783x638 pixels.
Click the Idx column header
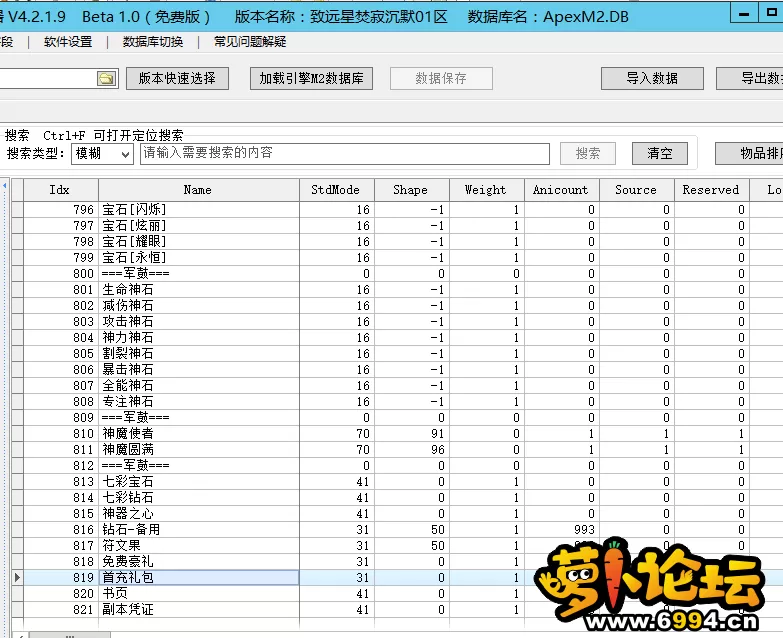click(x=61, y=190)
